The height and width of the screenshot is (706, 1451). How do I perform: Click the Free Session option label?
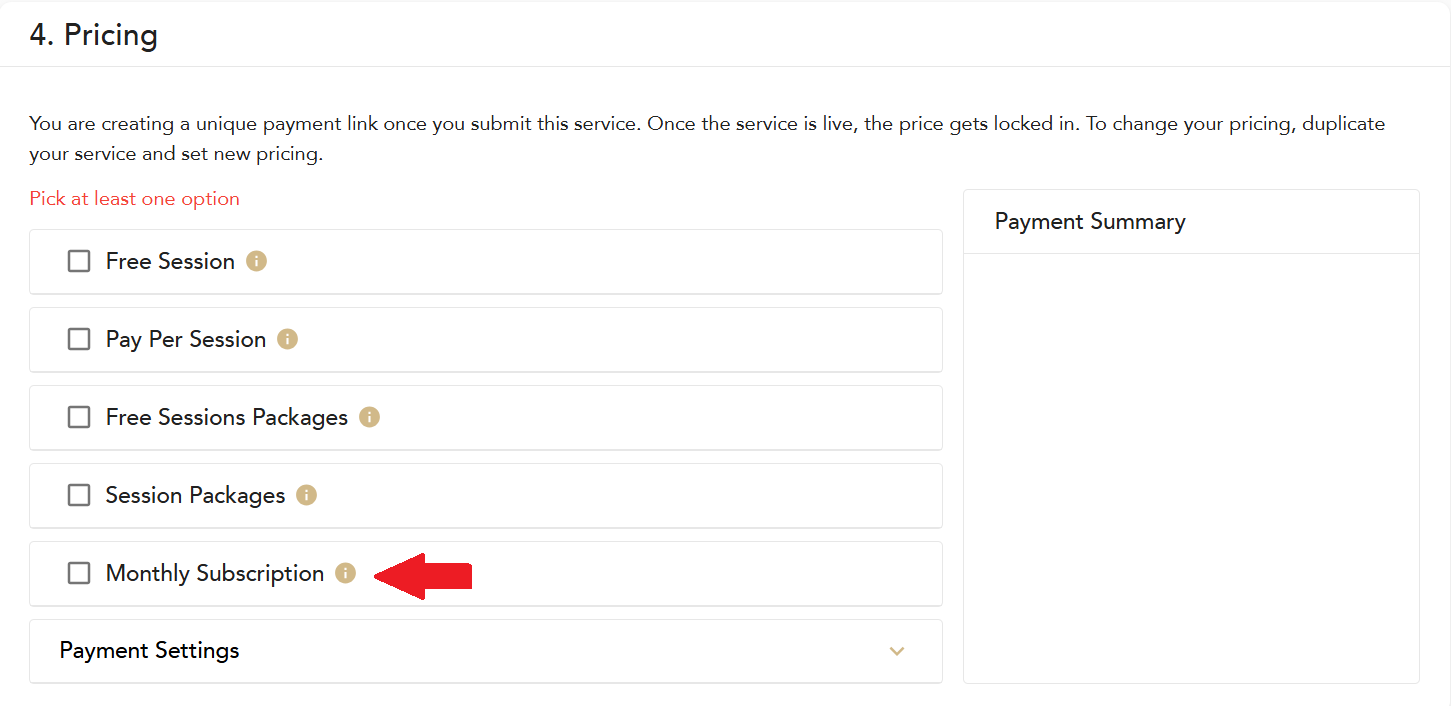[170, 262]
